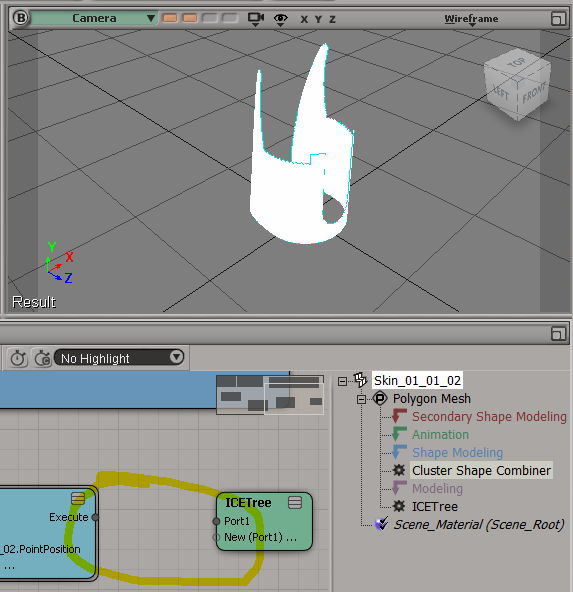Click the second timer refresh icon
Image resolution: width=573 pixels, height=592 pixels.
coord(42,358)
